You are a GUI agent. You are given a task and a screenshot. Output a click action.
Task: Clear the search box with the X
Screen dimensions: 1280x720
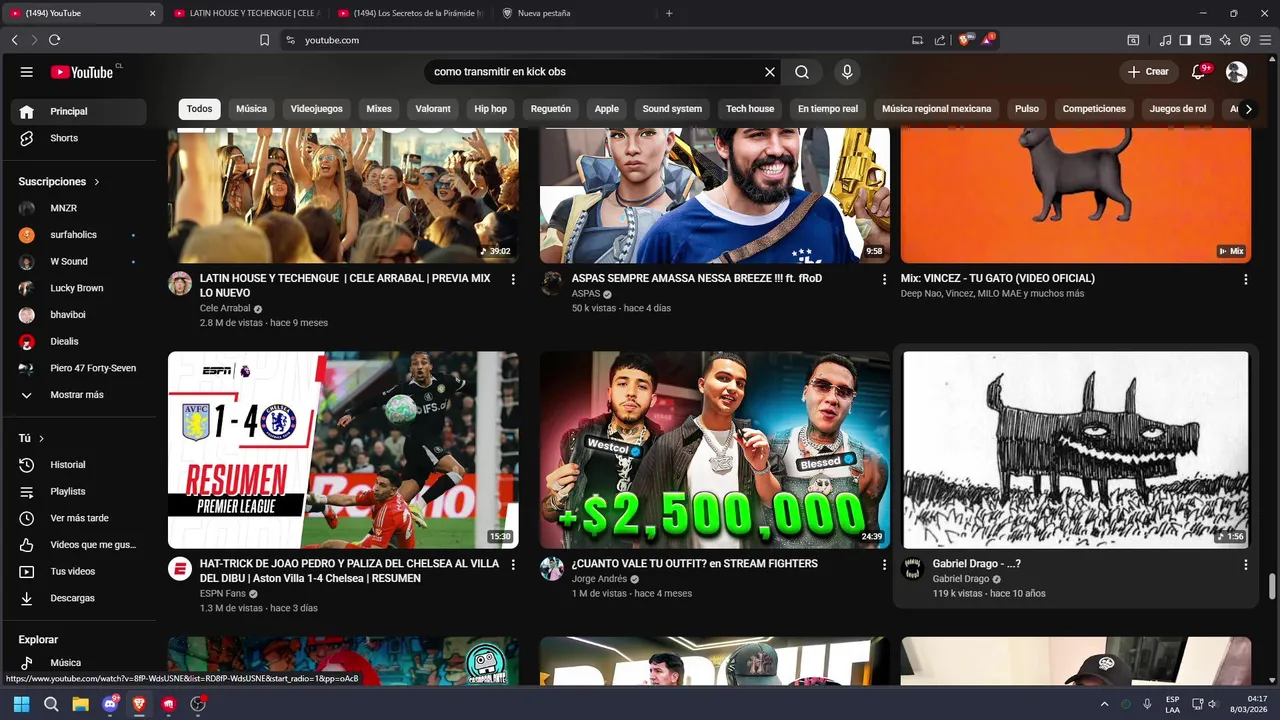(770, 72)
